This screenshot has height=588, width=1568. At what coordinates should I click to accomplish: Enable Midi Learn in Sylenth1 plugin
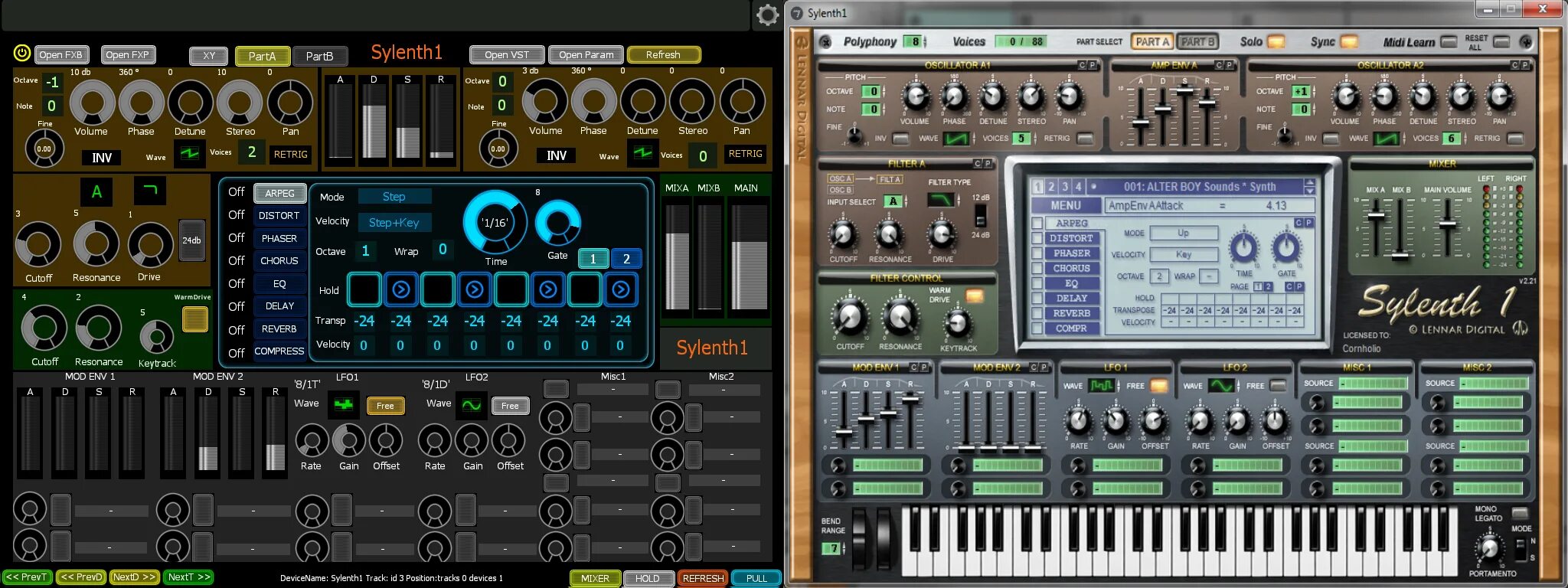click(x=1449, y=42)
